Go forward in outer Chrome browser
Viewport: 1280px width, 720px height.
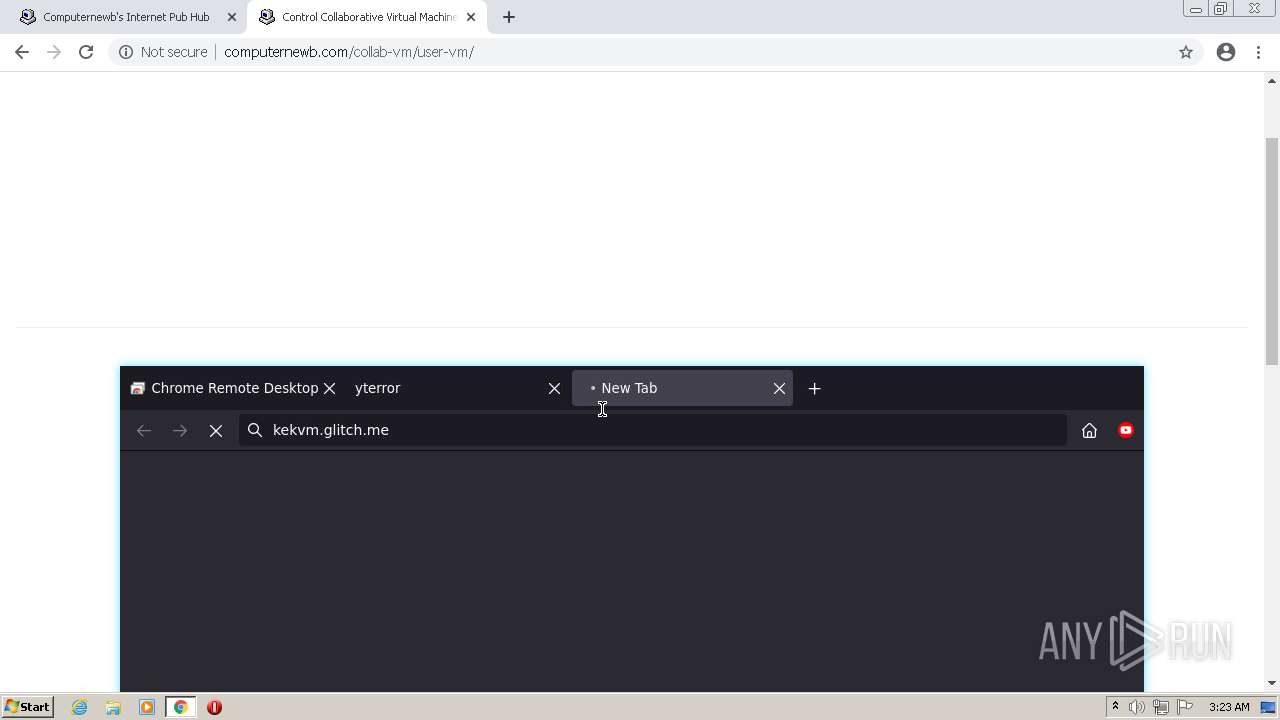[54, 52]
